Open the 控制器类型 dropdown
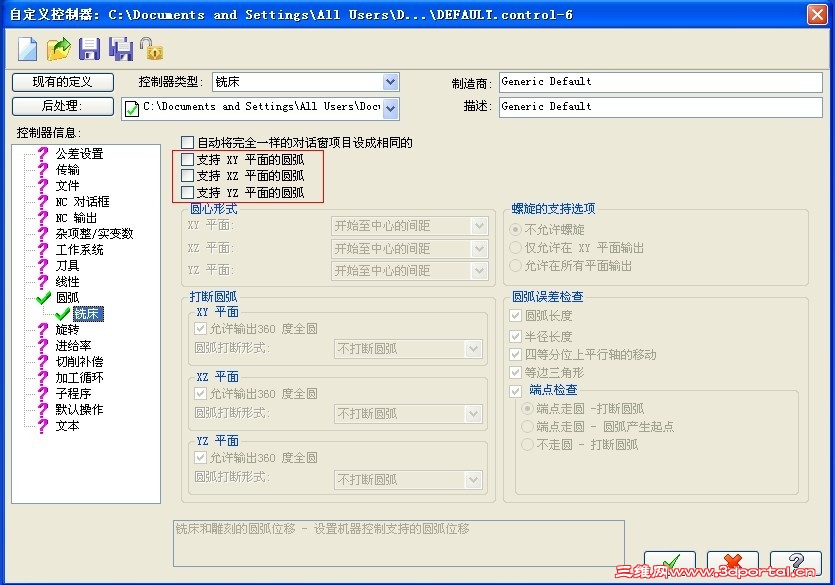This screenshot has height=585, width=835. click(x=390, y=82)
